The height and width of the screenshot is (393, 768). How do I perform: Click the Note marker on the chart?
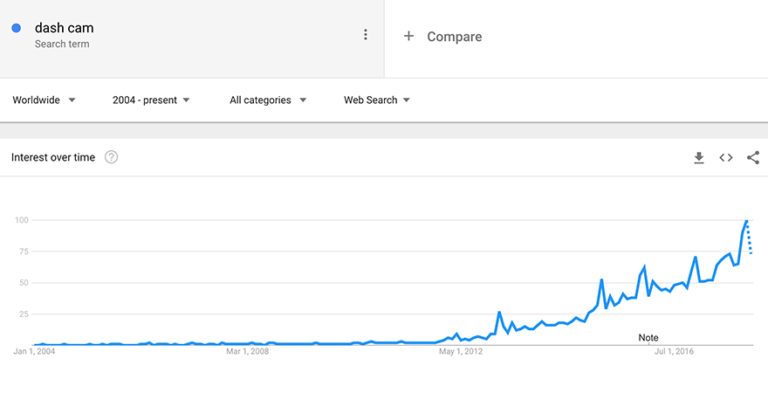click(x=648, y=338)
